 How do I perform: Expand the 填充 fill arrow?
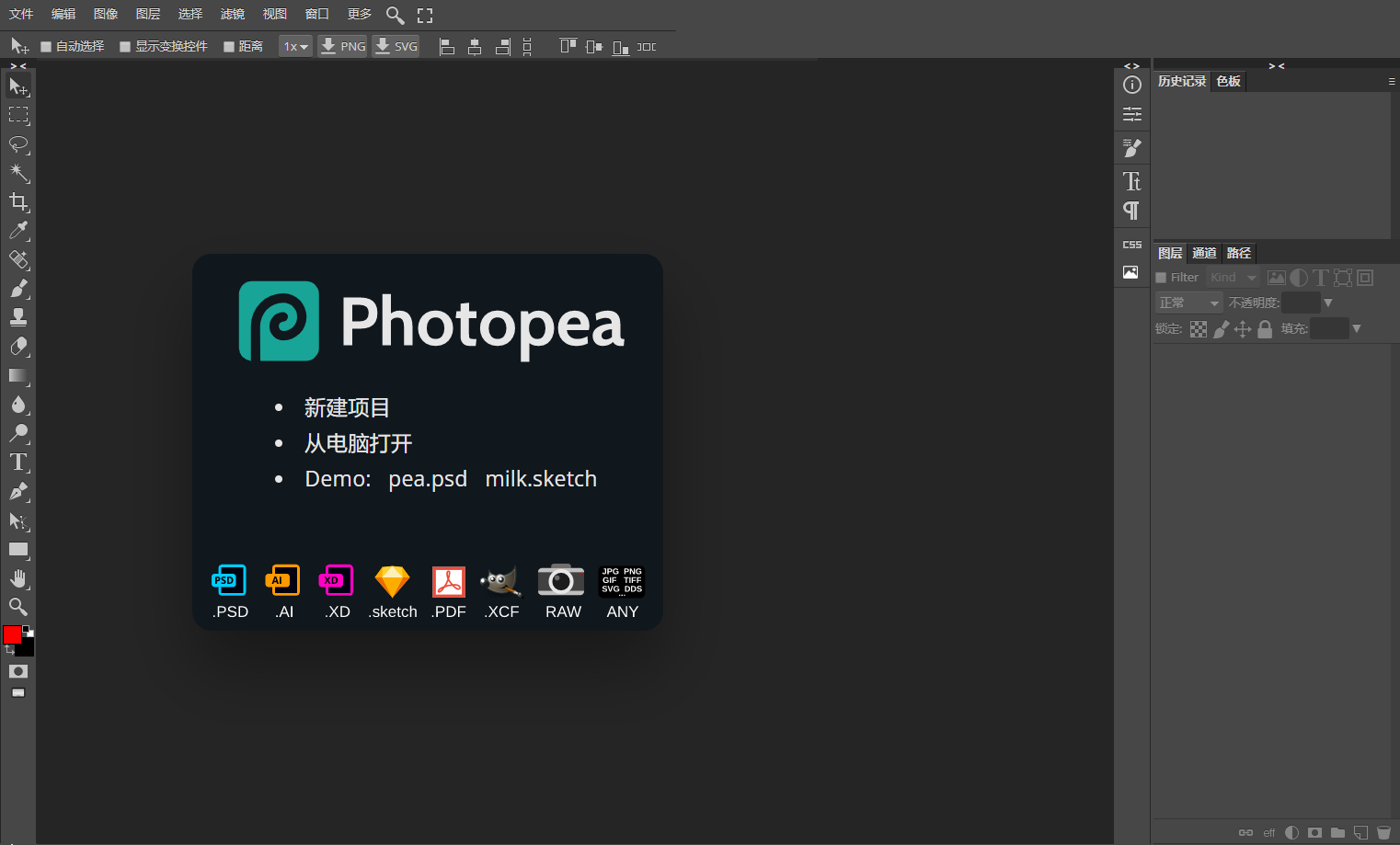[x=1357, y=328]
